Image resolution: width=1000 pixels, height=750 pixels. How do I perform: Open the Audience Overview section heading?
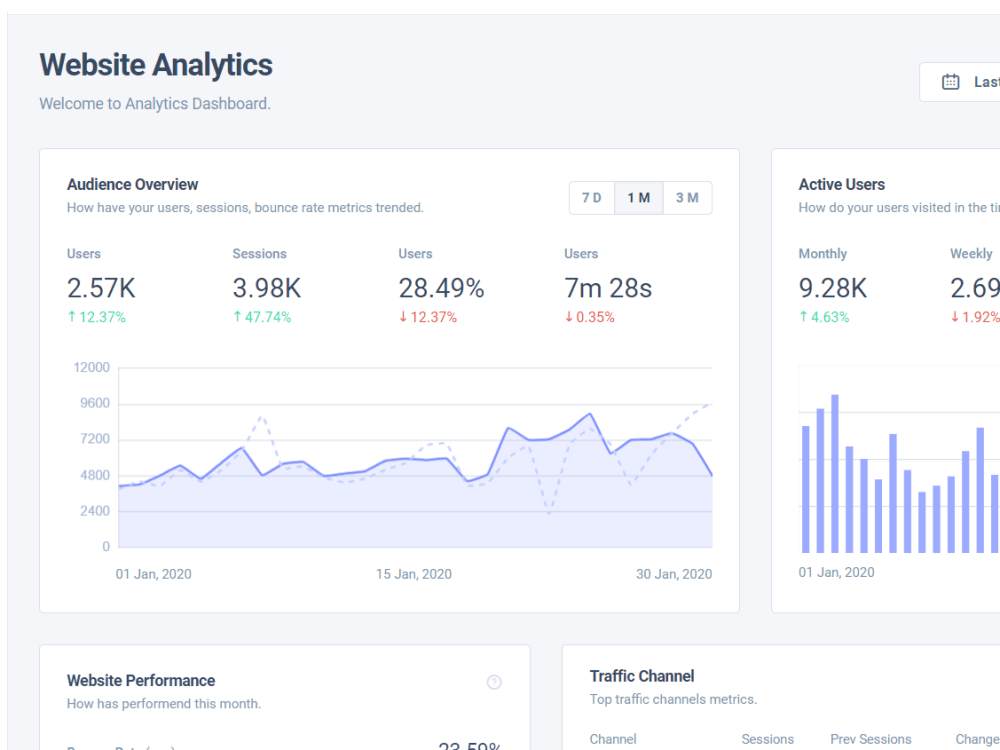(132, 184)
